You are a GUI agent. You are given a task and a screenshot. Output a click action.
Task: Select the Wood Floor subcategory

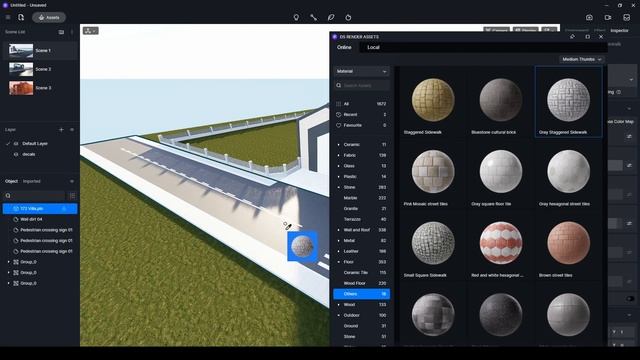click(x=361, y=283)
